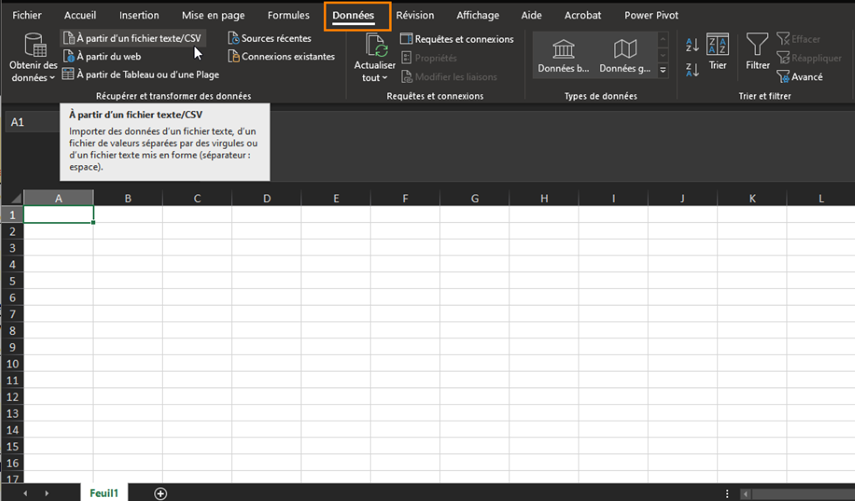Click the sheet tab bar splitter dots
Screen dimensions: 855x501
click(727, 493)
